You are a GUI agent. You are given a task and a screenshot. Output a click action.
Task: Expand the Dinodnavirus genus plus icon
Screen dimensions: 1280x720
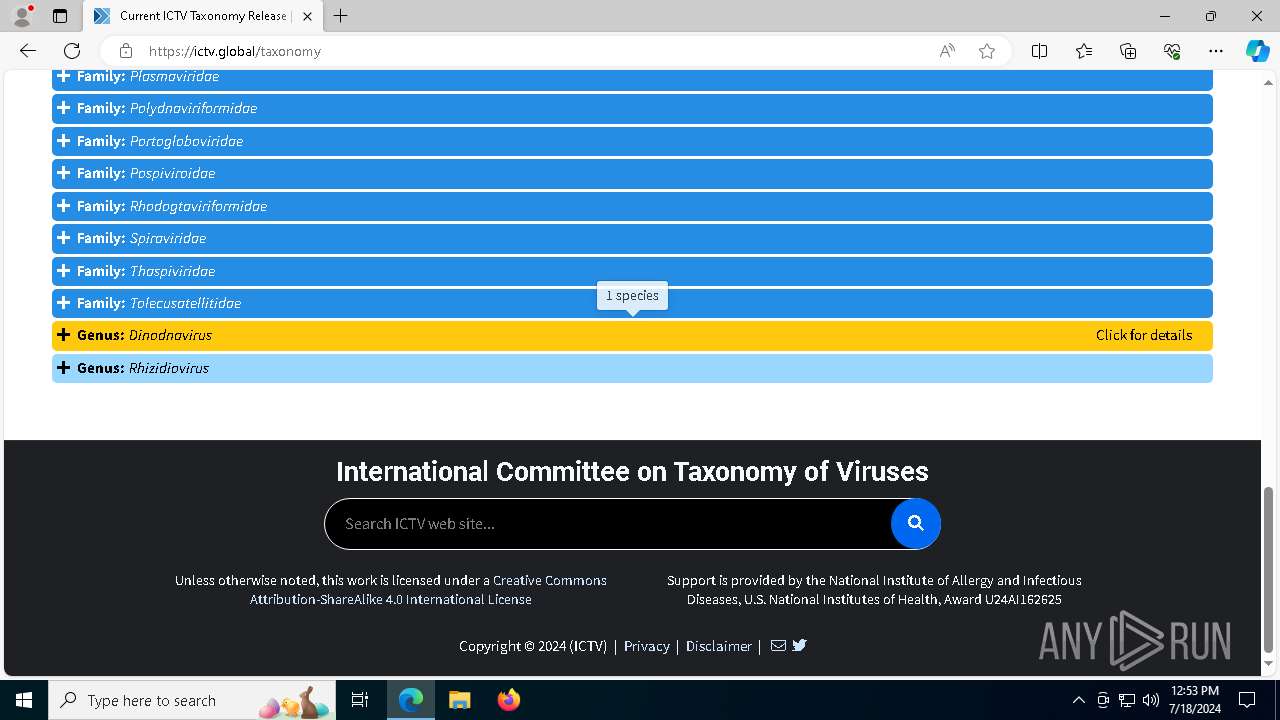coord(64,335)
